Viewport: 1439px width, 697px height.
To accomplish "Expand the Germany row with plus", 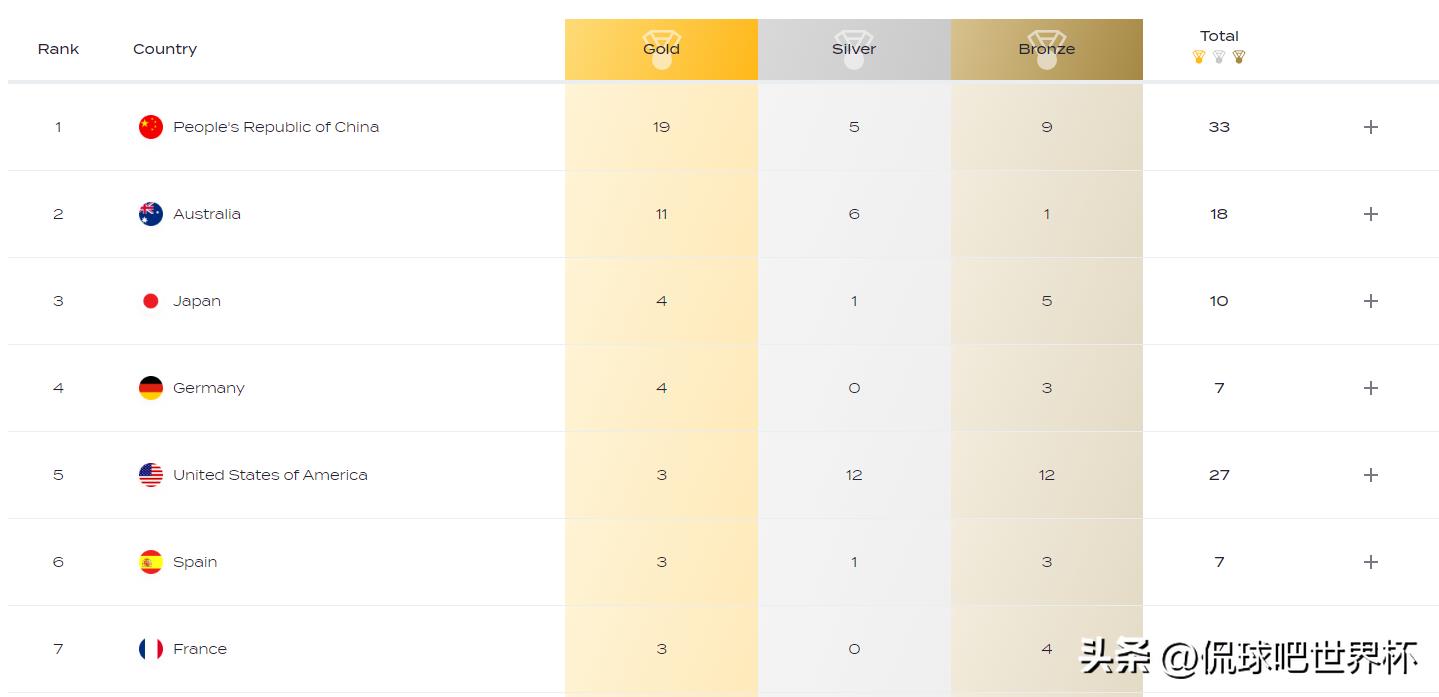I will tap(1370, 388).
